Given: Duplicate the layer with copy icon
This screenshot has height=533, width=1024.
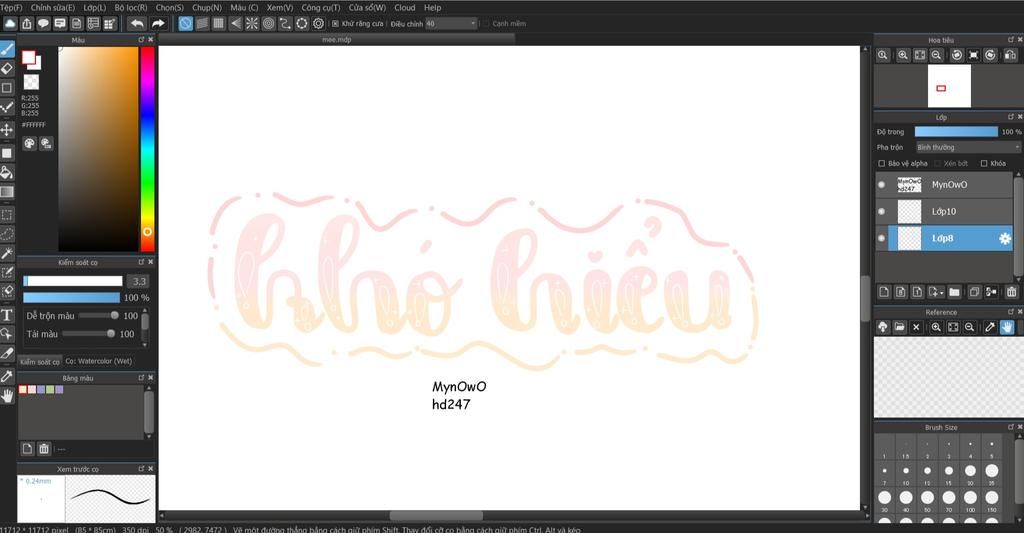Looking at the screenshot, I should point(974,292).
